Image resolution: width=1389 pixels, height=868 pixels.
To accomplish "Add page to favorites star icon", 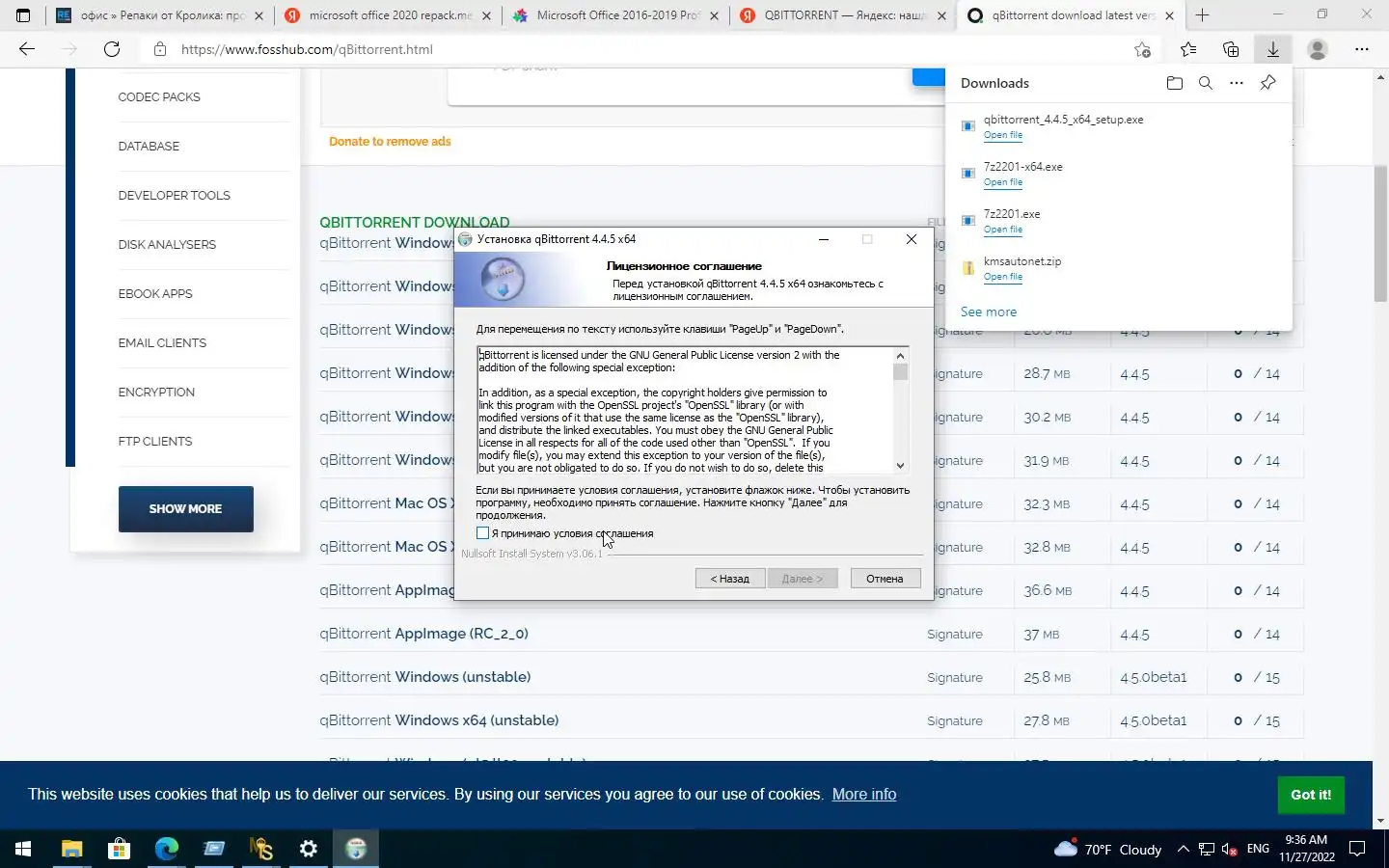I will coord(1143,49).
